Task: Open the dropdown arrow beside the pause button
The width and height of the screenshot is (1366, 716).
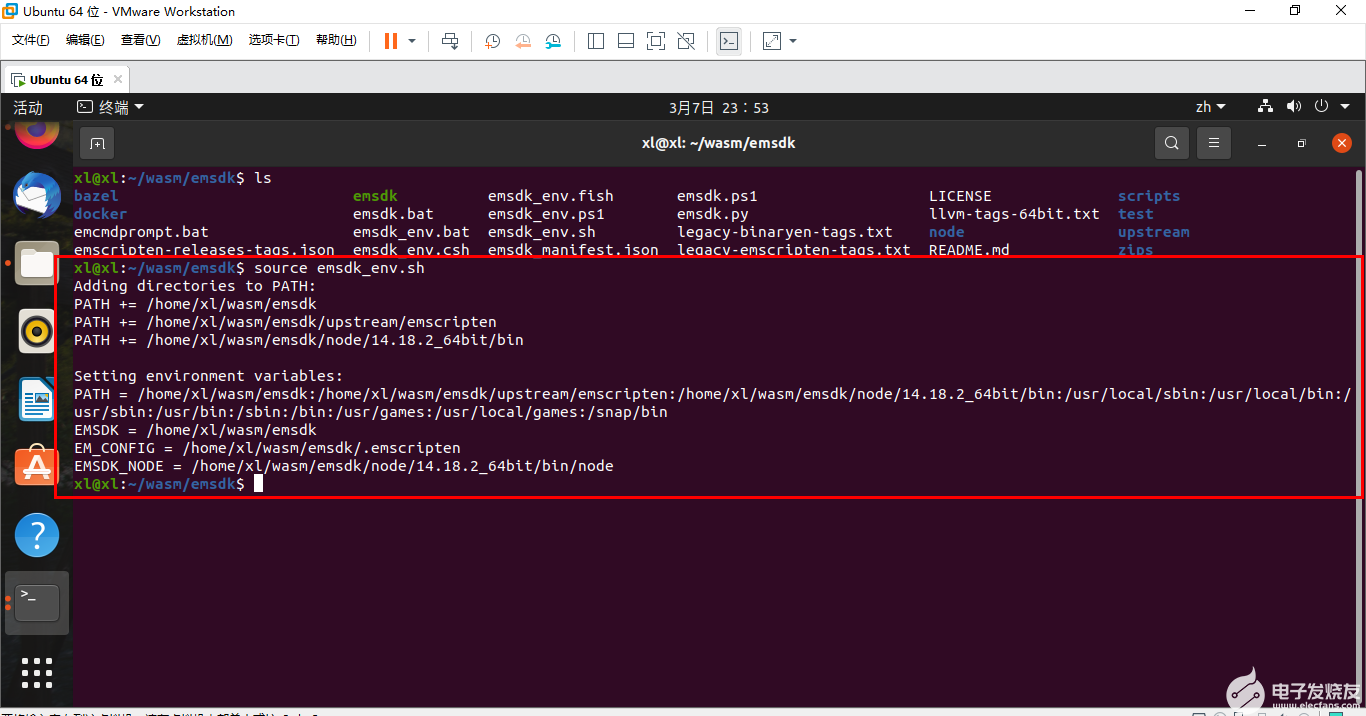Action: 411,41
